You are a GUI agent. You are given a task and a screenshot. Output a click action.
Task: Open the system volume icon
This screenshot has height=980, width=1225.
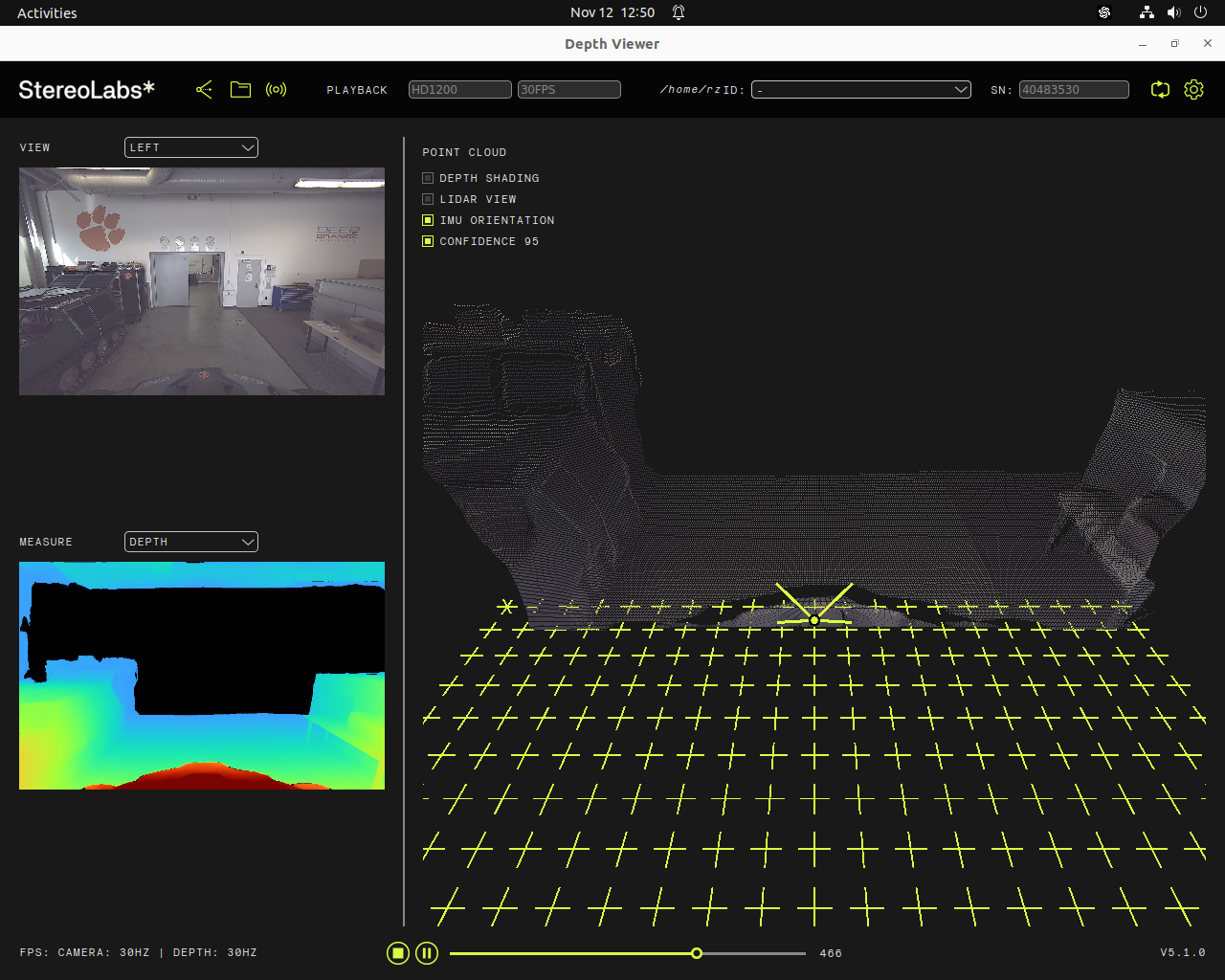tap(1173, 12)
